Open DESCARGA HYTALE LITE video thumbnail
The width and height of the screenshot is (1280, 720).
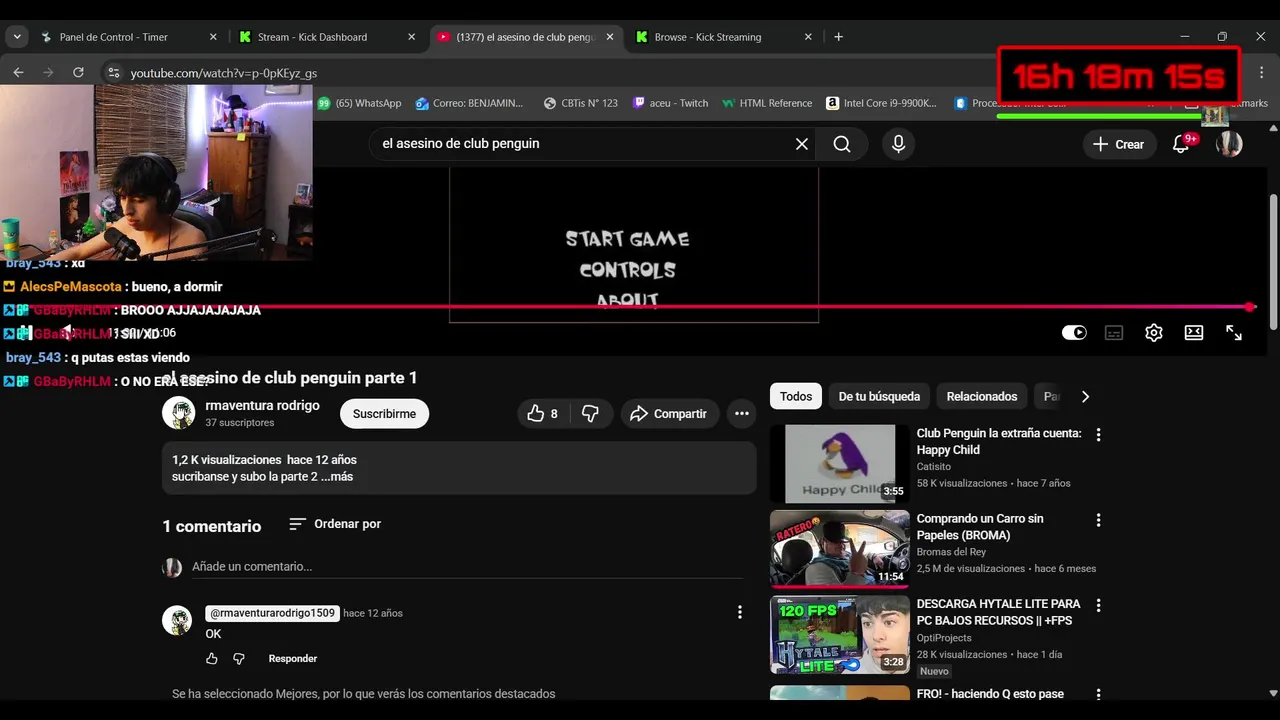840,635
